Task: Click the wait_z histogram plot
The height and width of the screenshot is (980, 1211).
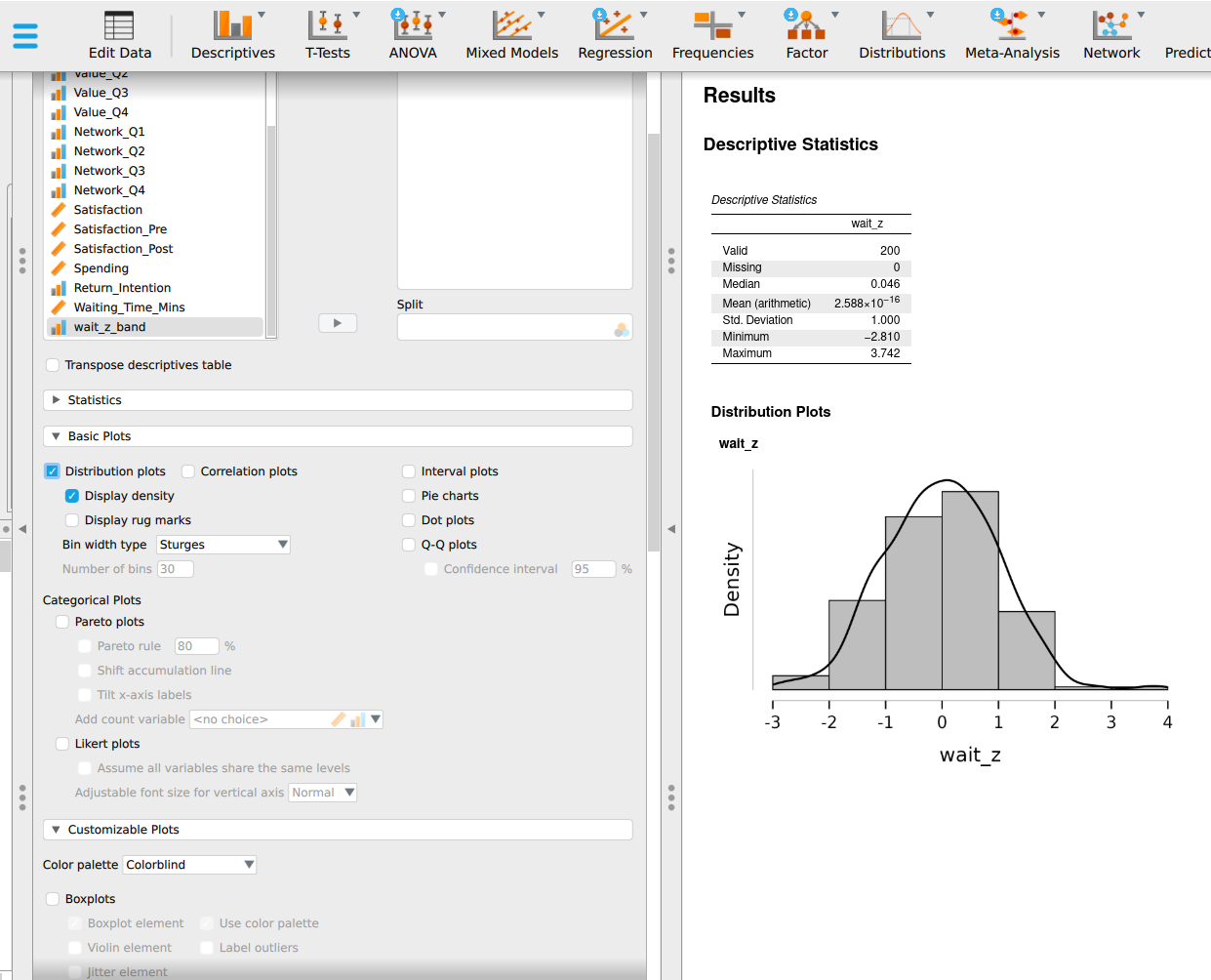Action: point(945,615)
